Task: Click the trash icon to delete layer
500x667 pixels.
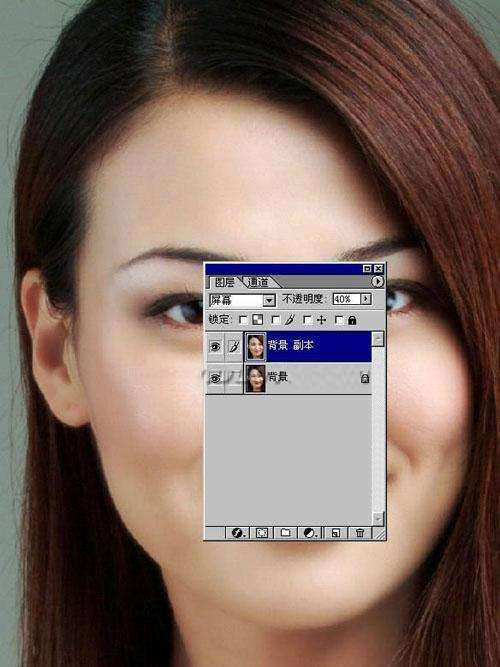Action: [x=360, y=533]
